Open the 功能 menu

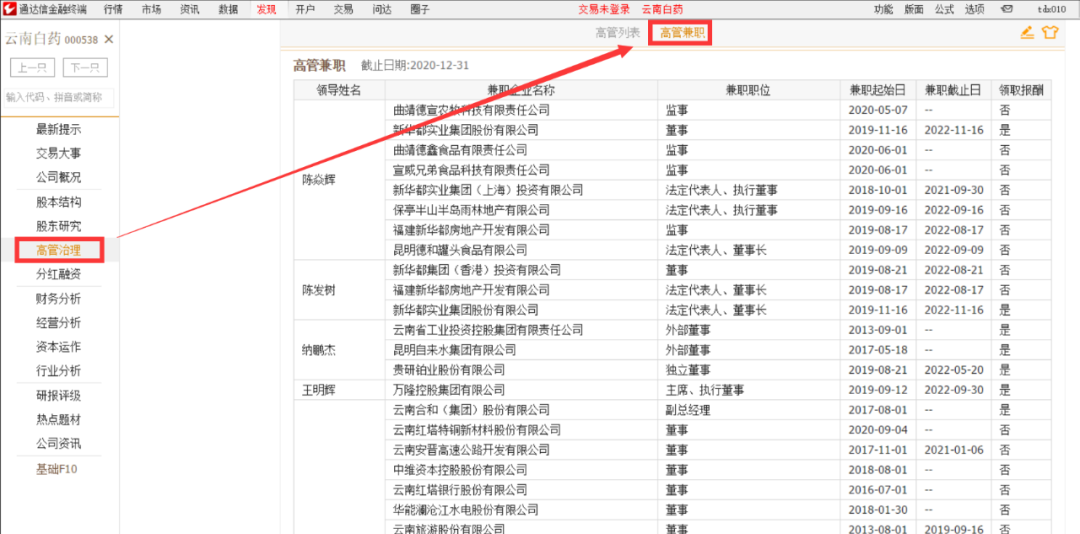click(x=883, y=9)
